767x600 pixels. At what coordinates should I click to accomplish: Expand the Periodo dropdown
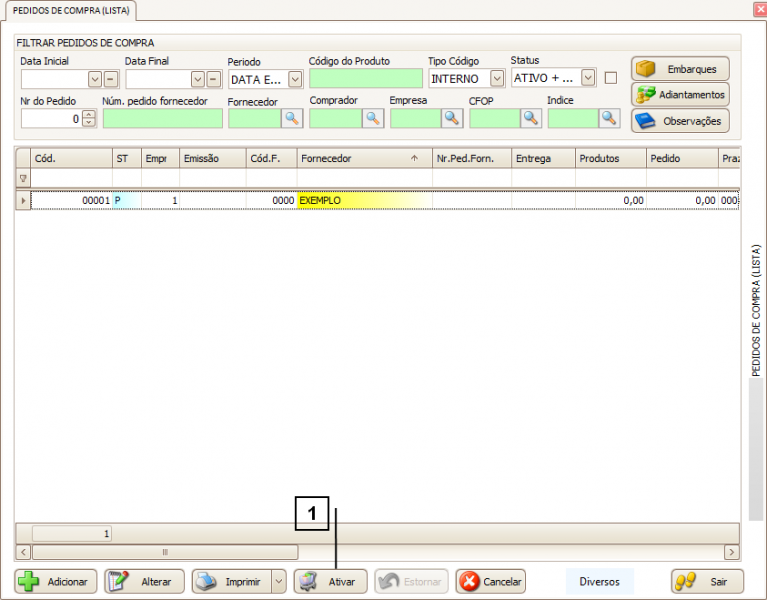point(295,79)
